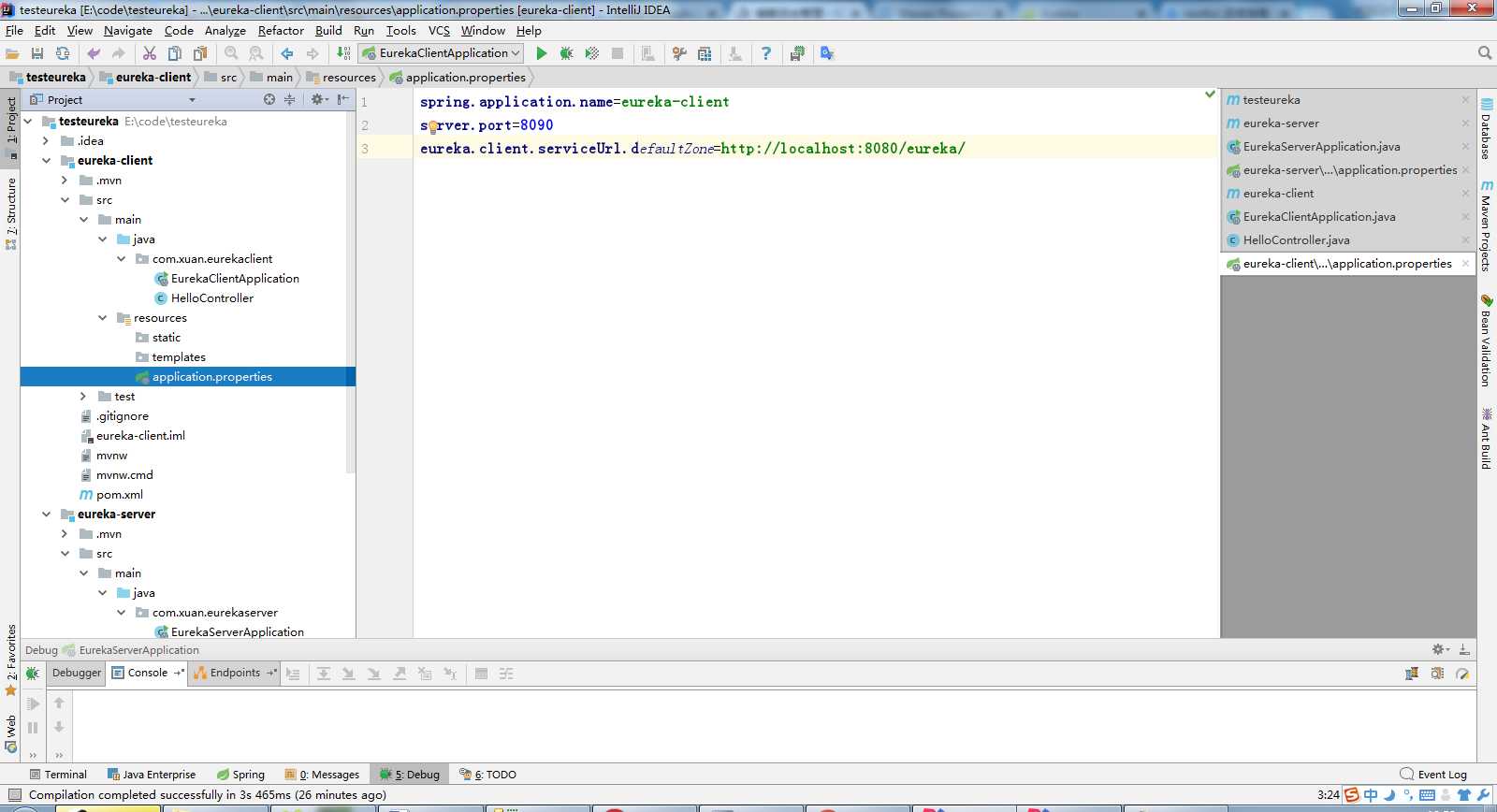1497x812 pixels.
Task: Expand the test folder in eureka-client
Action: click(x=83, y=397)
